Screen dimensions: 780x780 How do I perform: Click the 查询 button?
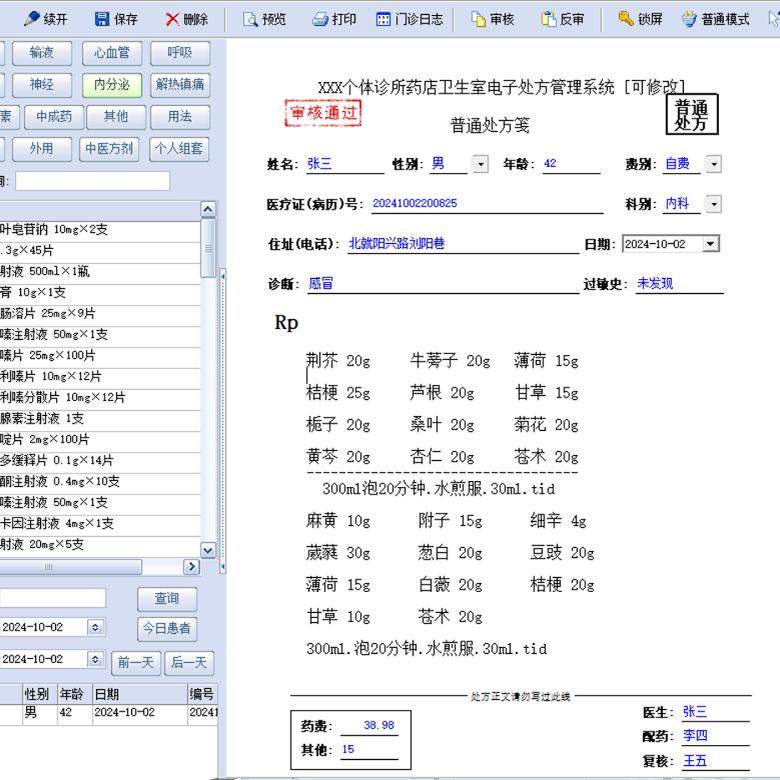click(x=167, y=599)
